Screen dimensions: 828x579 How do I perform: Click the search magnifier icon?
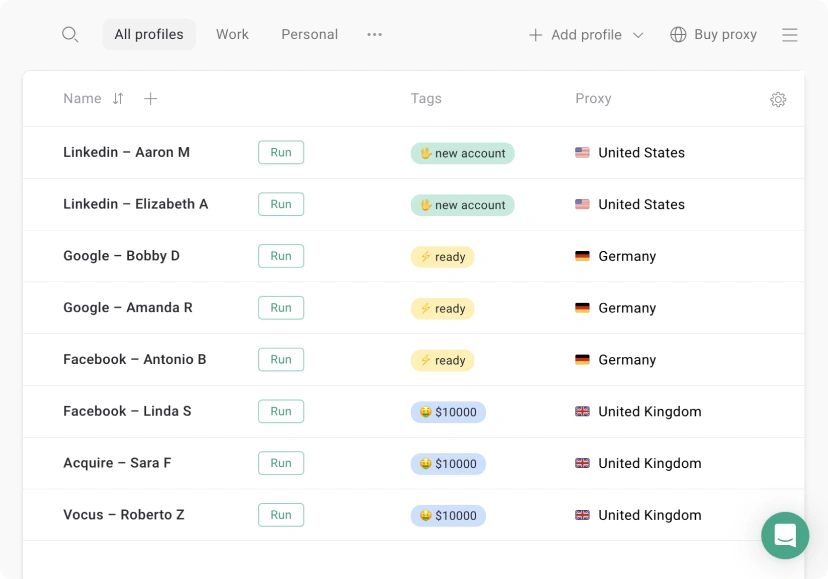(x=70, y=34)
